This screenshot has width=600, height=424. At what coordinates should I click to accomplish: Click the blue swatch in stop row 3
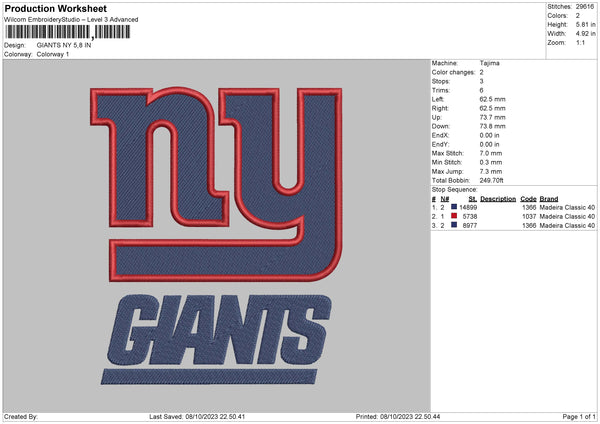454,225
